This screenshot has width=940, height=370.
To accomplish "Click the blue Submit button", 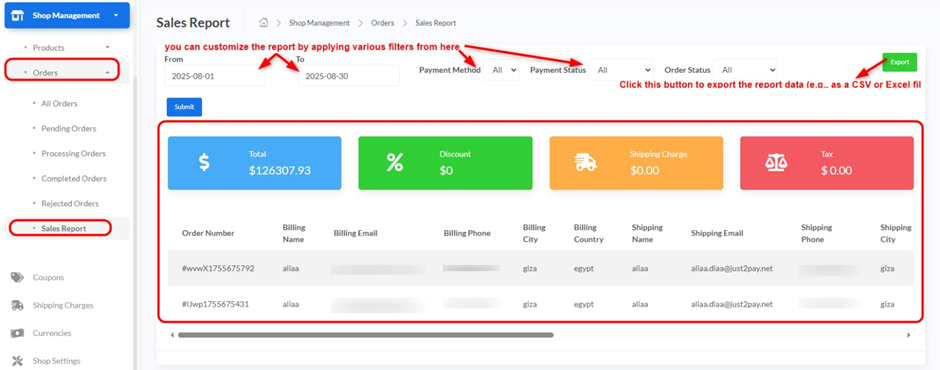I will click(x=184, y=107).
